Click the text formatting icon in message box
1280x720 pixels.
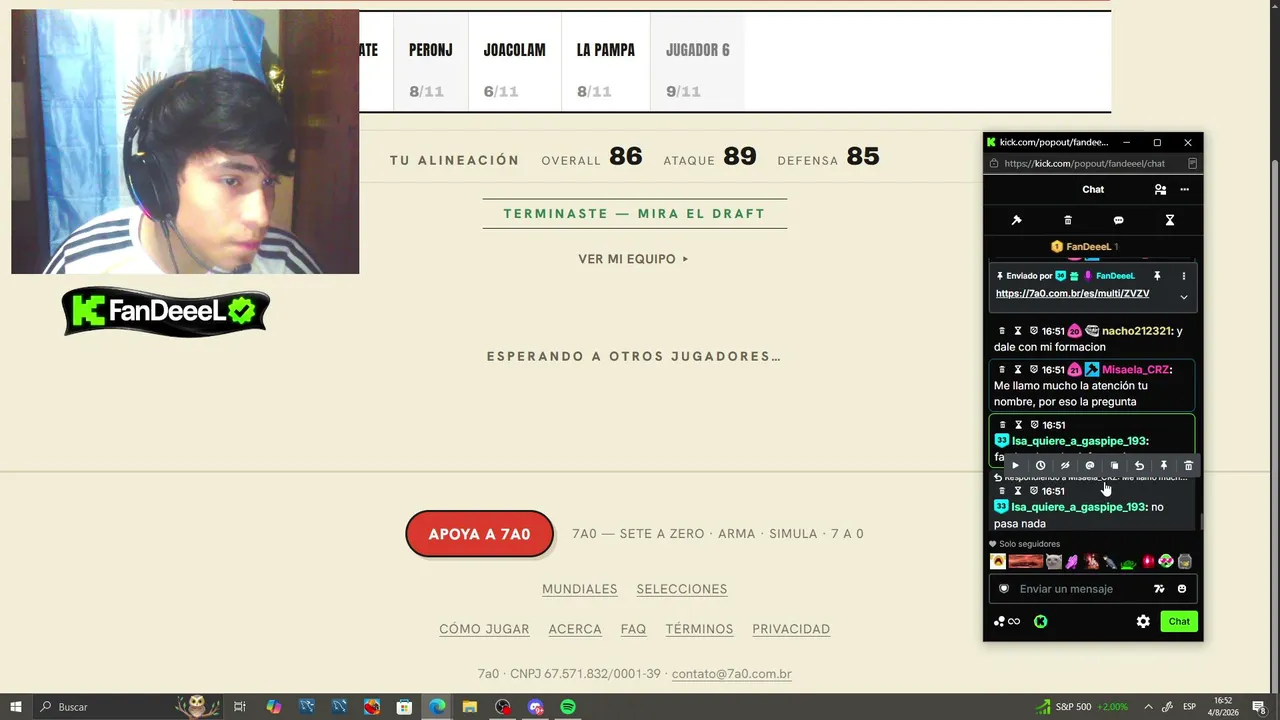click(1159, 589)
